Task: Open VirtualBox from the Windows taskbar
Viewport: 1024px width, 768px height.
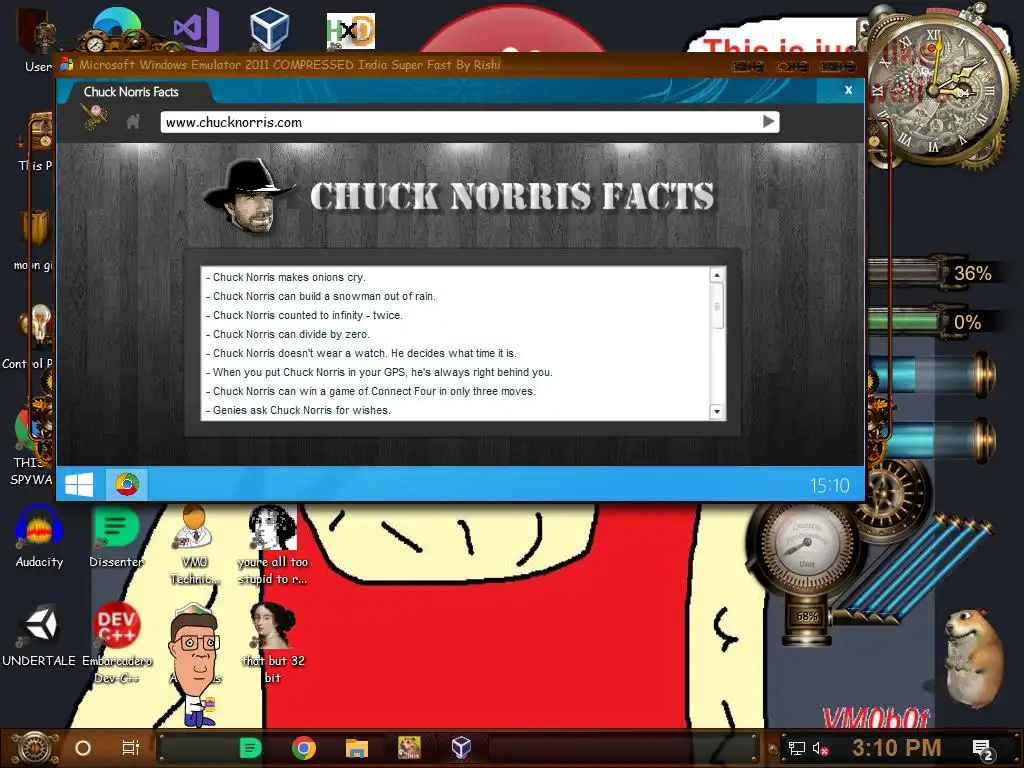Action: pos(462,748)
